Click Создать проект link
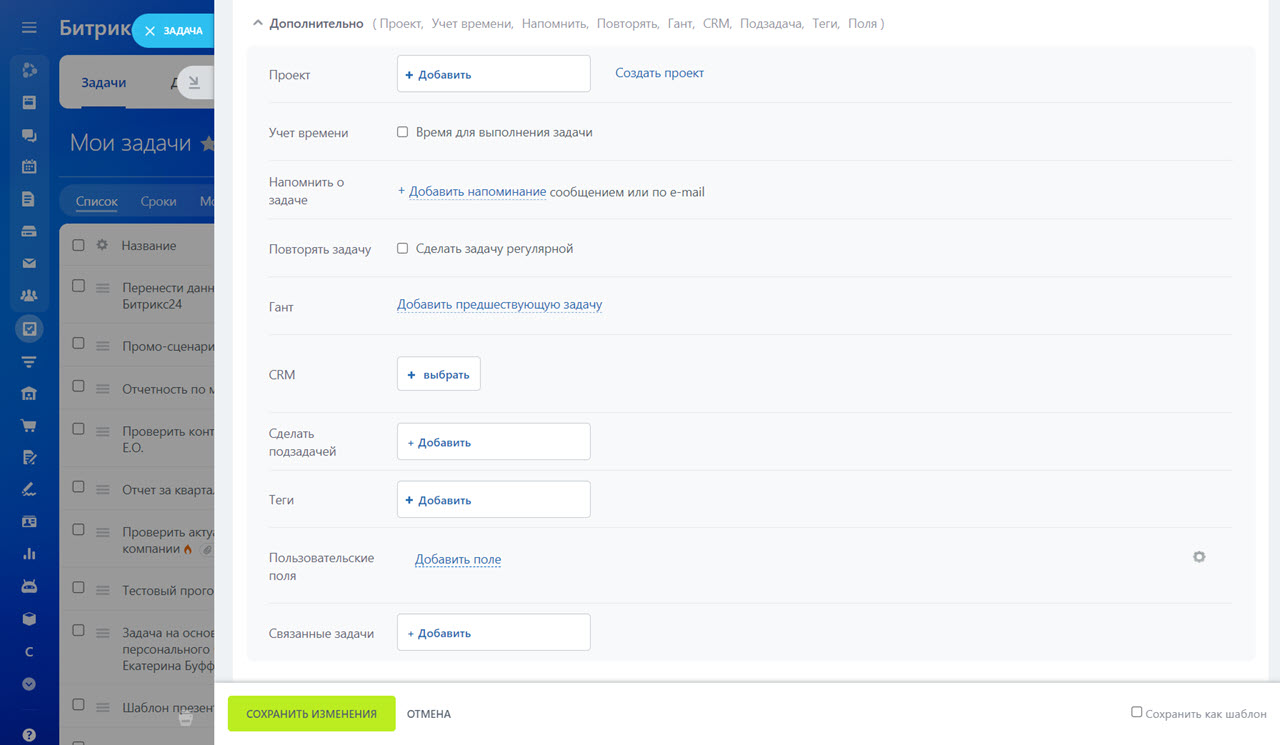The image size is (1280, 745). [x=659, y=73]
